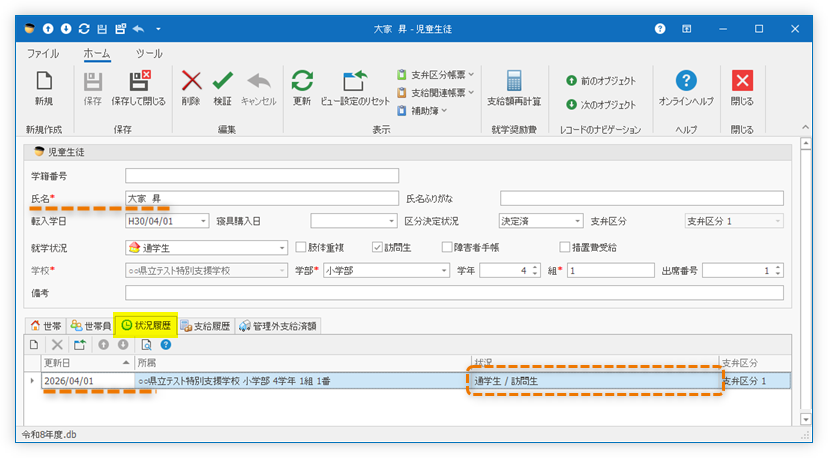Click quick-access down arrow icon in title bar

66,29
